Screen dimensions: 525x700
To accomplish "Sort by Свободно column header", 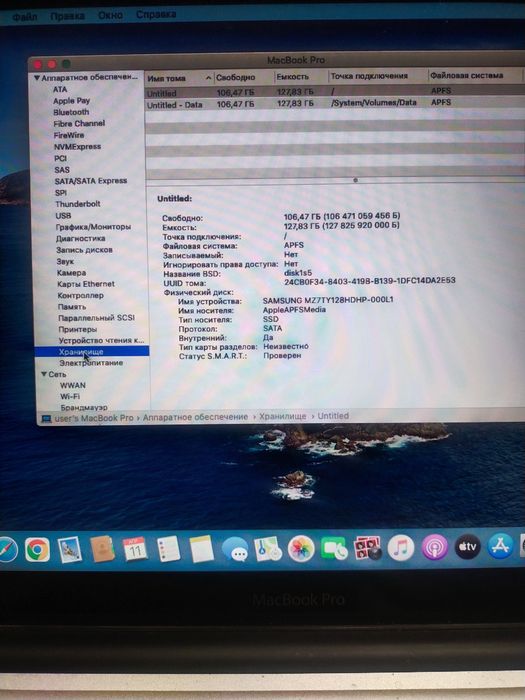I will click(244, 77).
